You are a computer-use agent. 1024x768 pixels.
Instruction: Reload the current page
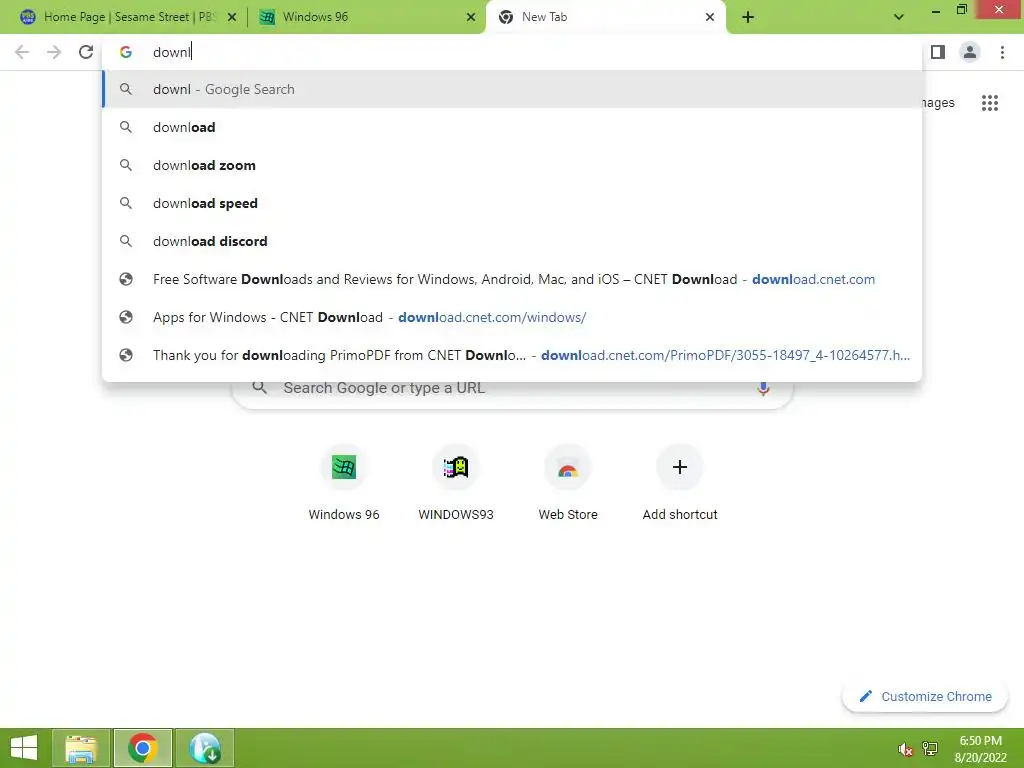[86, 52]
